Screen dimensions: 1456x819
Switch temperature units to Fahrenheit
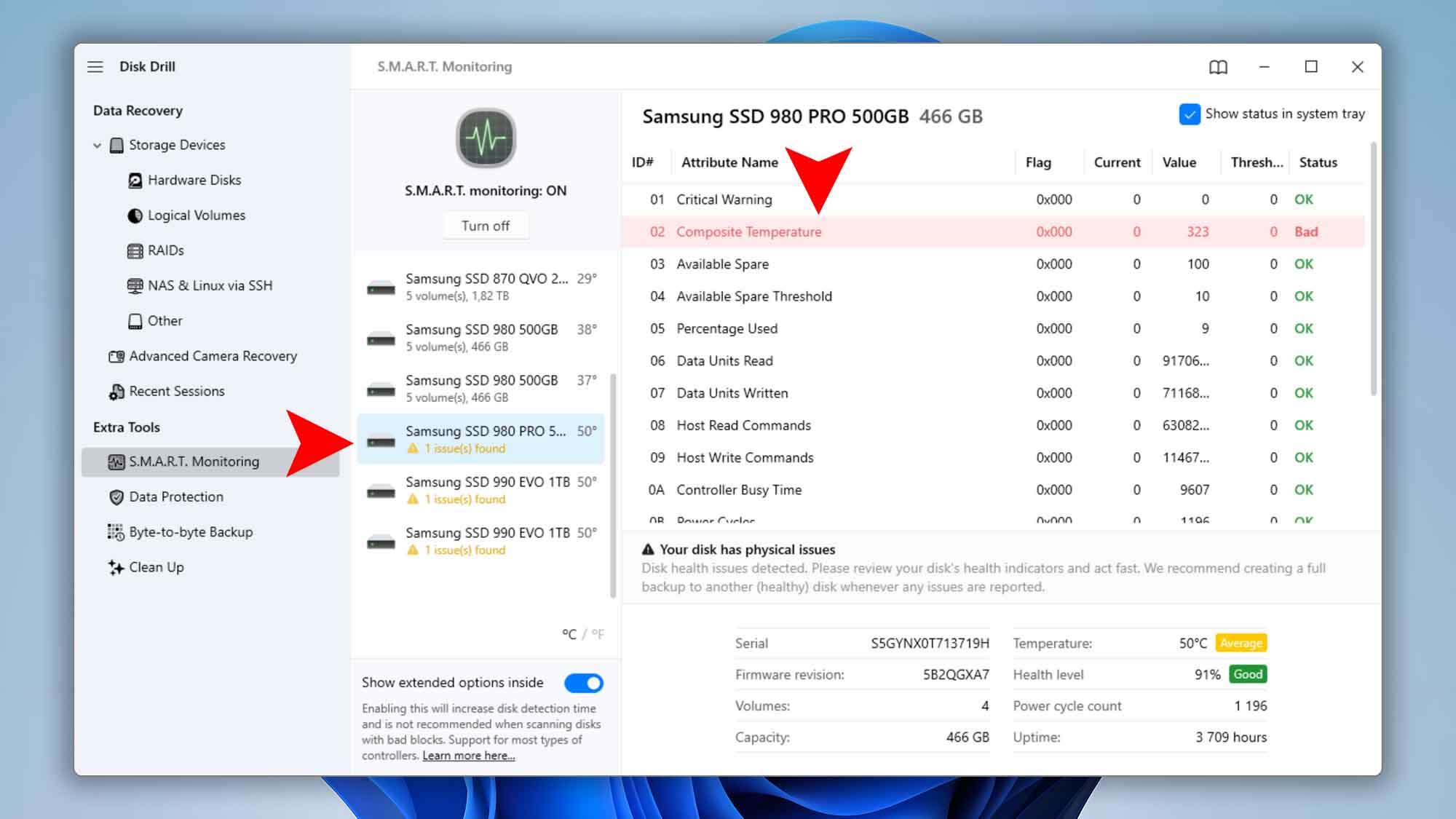[x=597, y=634]
